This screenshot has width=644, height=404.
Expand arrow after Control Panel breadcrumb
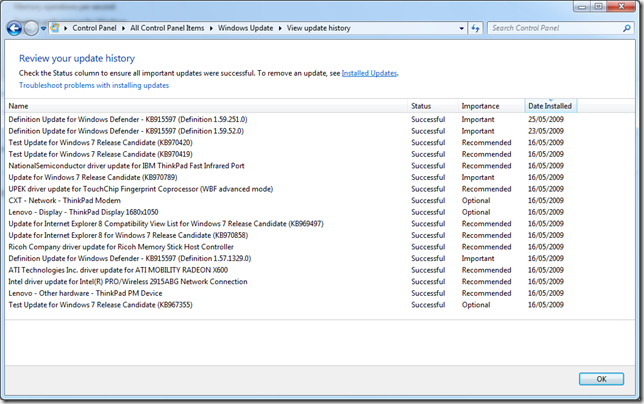tap(123, 28)
